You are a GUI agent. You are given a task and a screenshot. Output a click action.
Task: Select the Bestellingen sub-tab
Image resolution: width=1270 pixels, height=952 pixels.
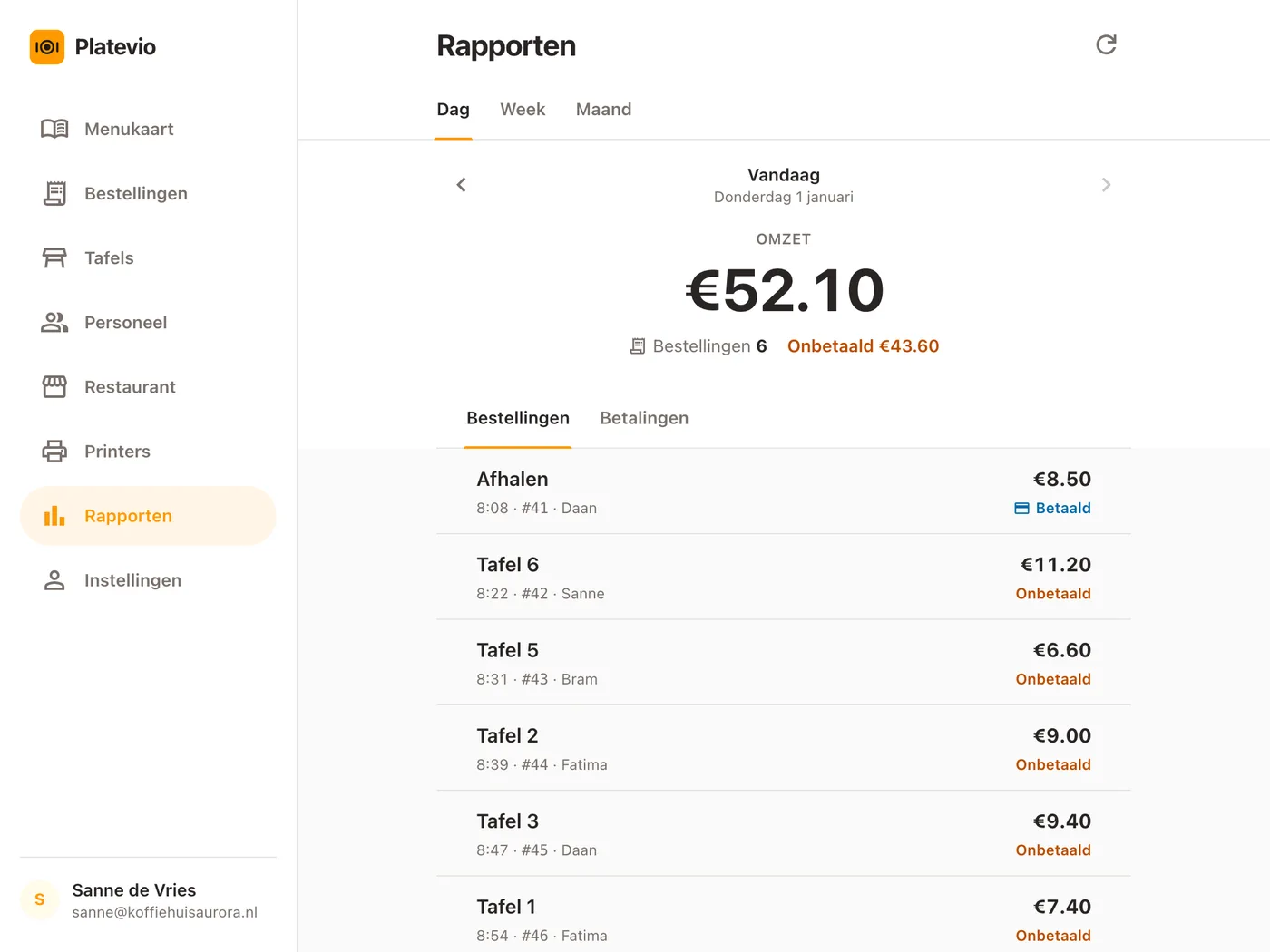[x=518, y=419]
